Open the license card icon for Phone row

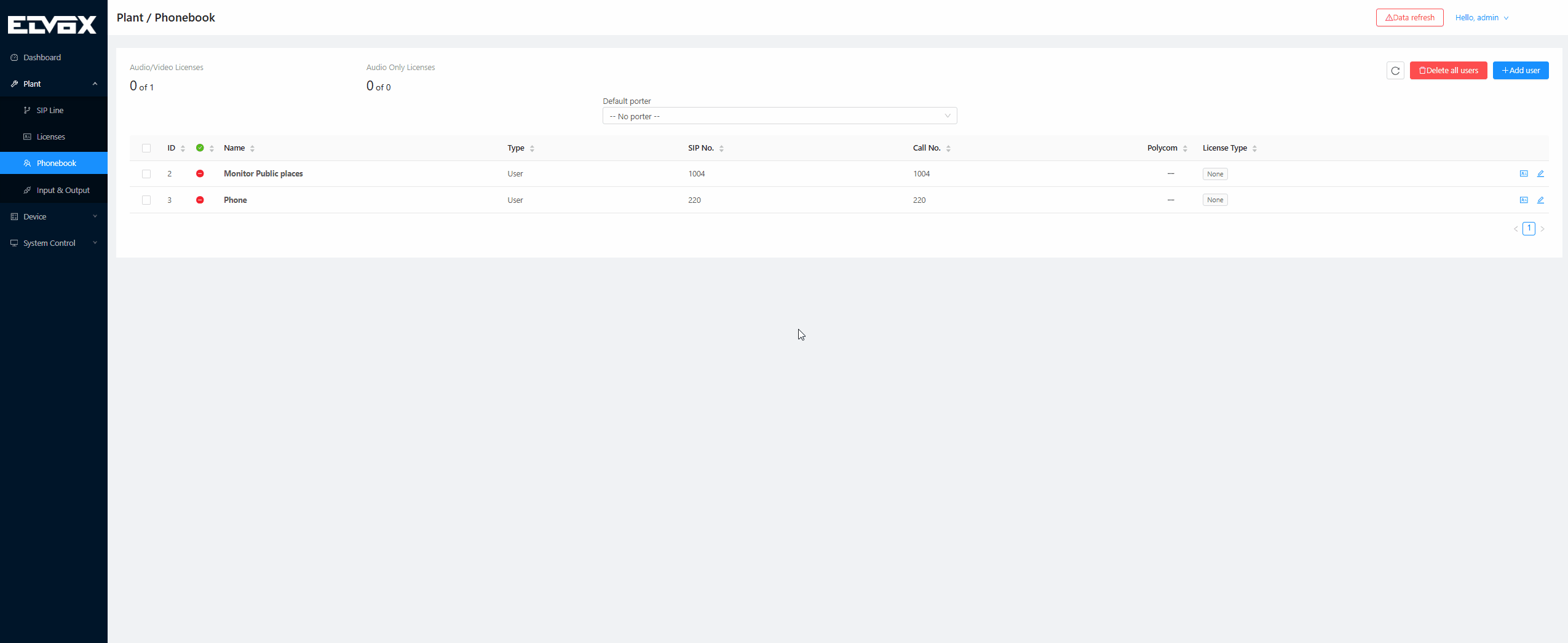click(1524, 200)
